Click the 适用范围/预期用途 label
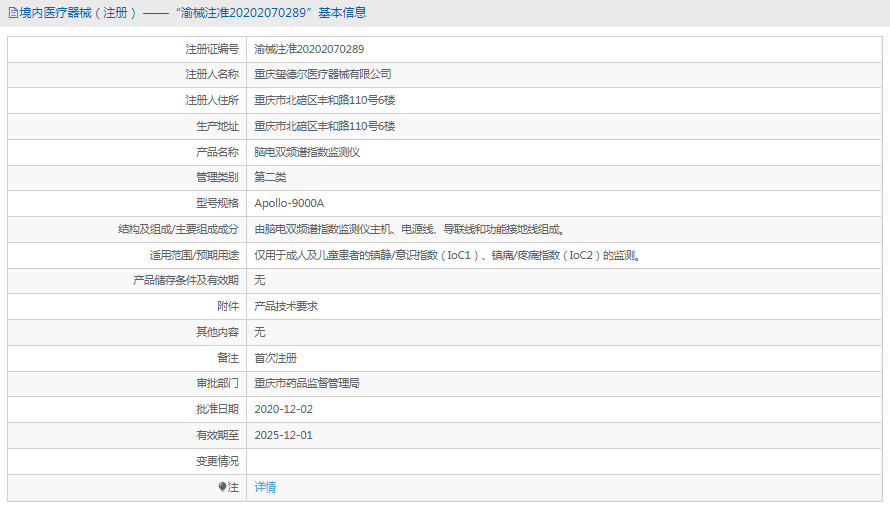 (x=194, y=256)
